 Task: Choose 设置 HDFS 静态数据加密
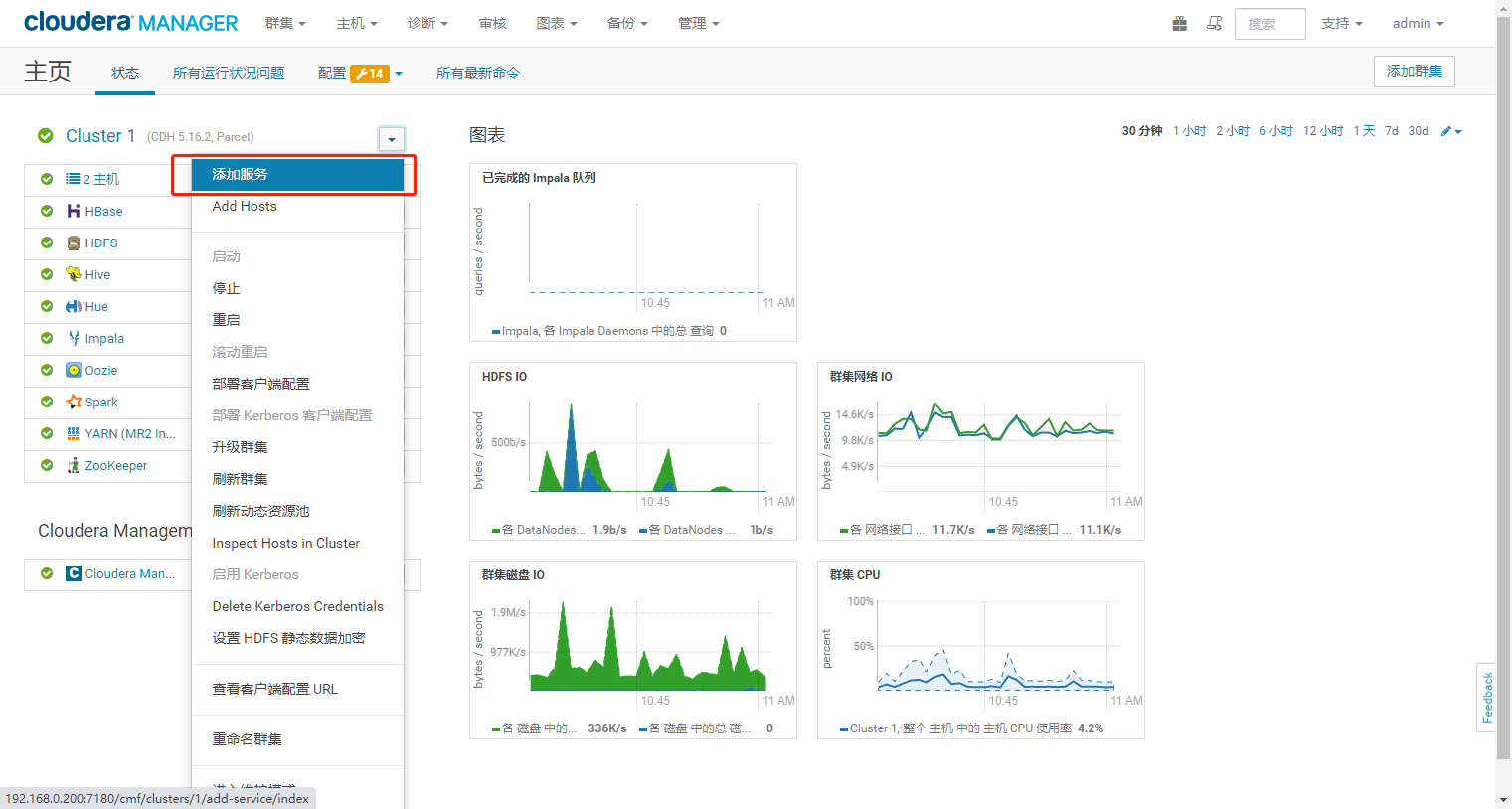tap(298, 638)
